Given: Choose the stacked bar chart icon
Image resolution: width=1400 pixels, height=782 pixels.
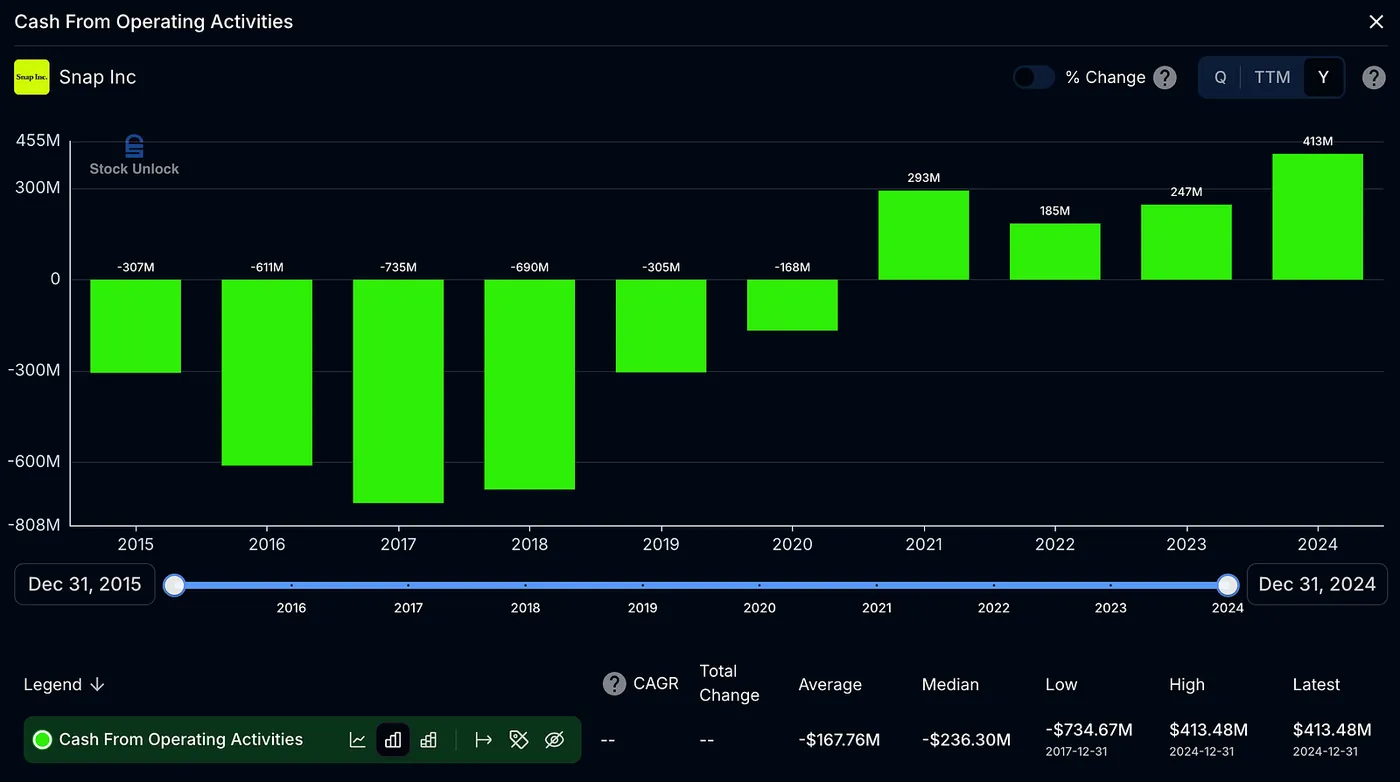Looking at the screenshot, I should tap(429, 740).
